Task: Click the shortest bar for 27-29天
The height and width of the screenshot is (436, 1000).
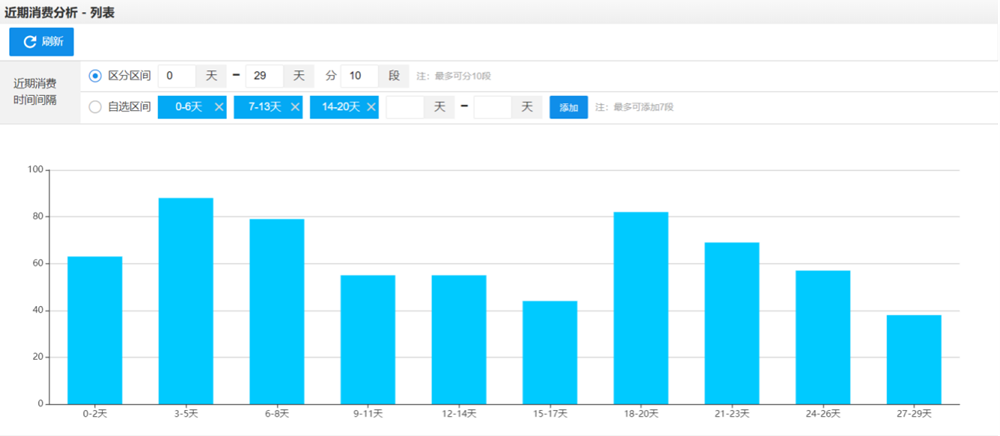Action: [x=914, y=359]
